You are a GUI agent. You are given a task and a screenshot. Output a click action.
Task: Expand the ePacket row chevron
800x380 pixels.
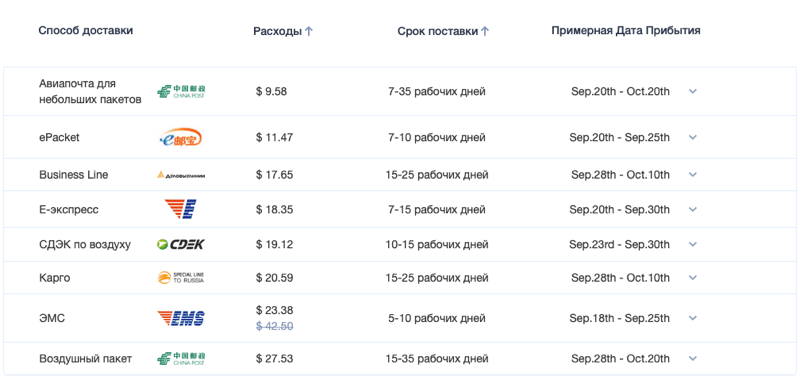692,137
